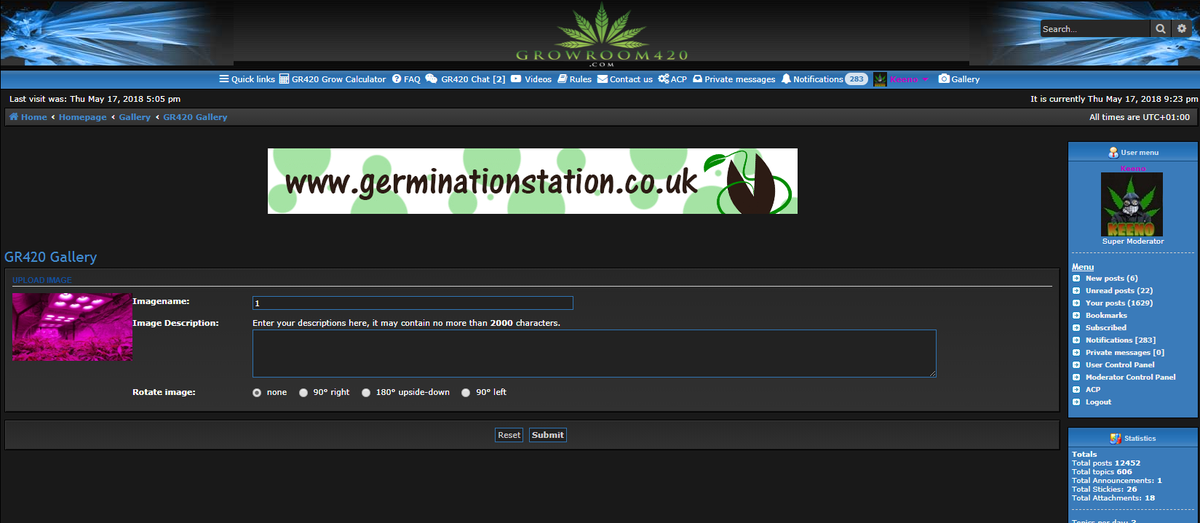
Task: Click the Image Description text area
Action: click(594, 353)
